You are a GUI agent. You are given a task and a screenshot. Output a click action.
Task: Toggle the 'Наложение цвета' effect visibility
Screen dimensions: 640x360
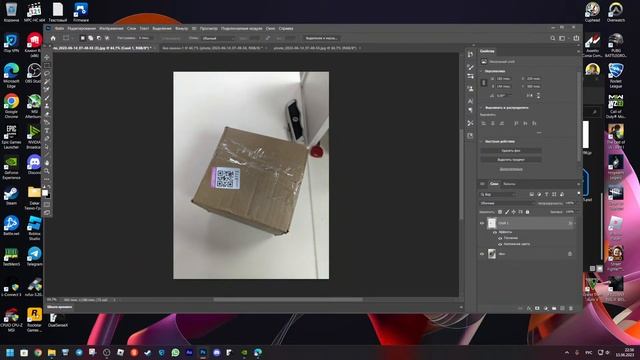[500, 244]
